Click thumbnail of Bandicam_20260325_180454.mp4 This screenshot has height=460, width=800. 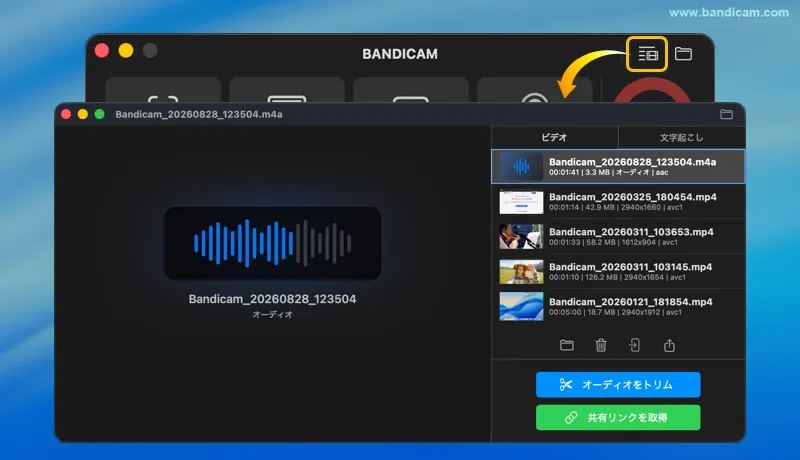click(521, 201)
